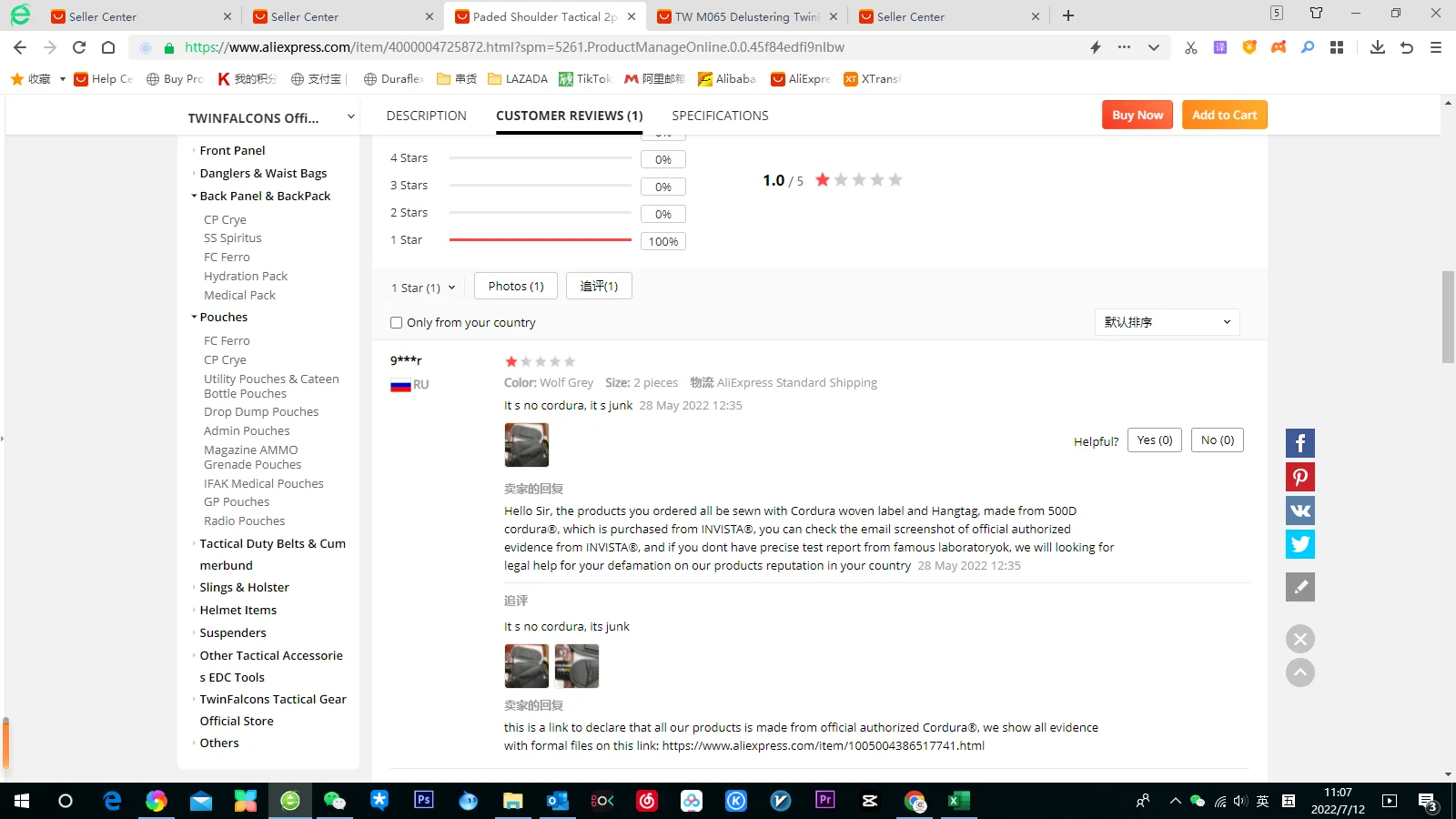Screen dimensions: 1456x819
Task: Open the address bar dropdown chevron
Action: [x=1154, y=47]
